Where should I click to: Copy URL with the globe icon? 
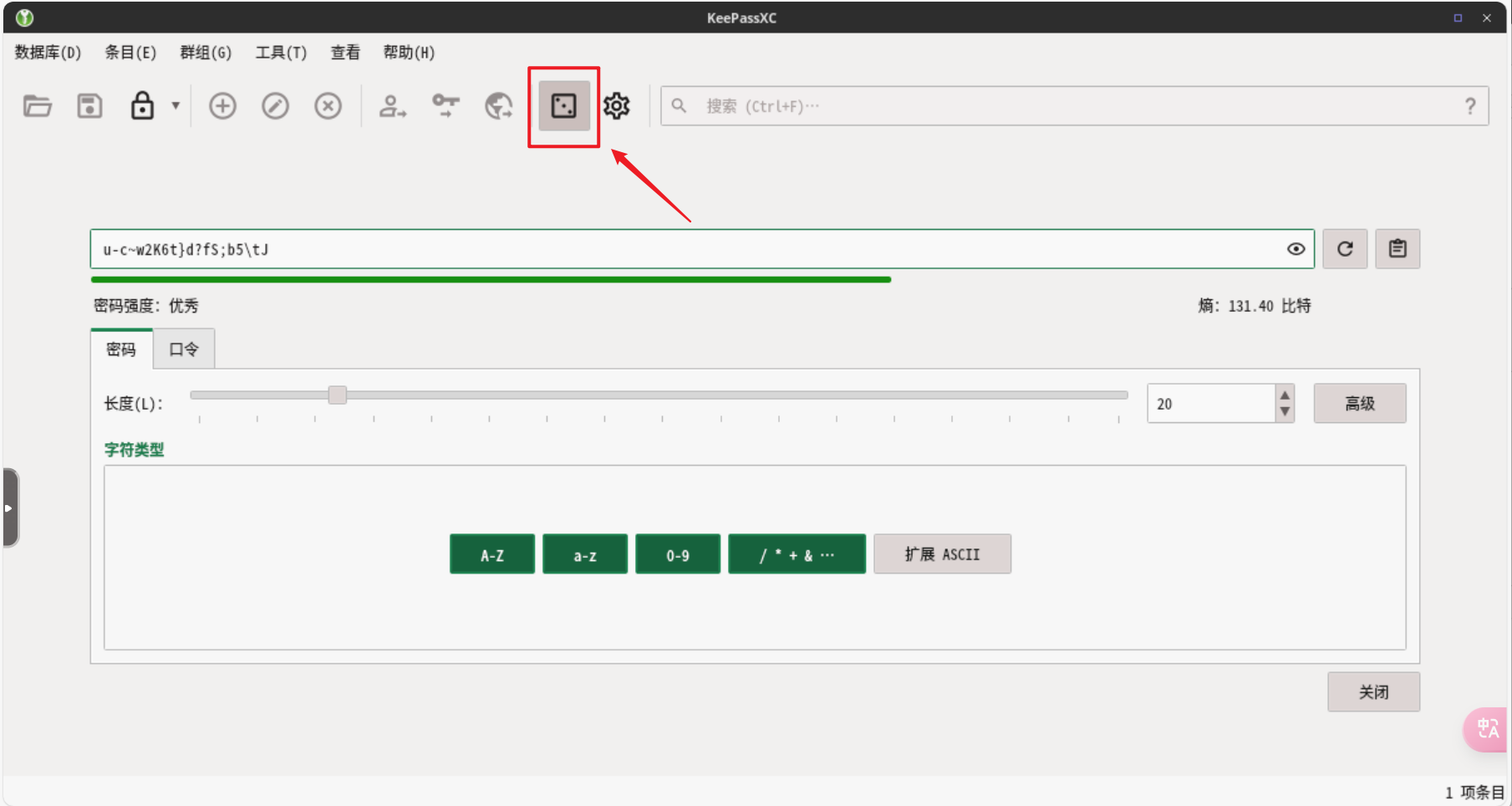click(x=499, y=106)
